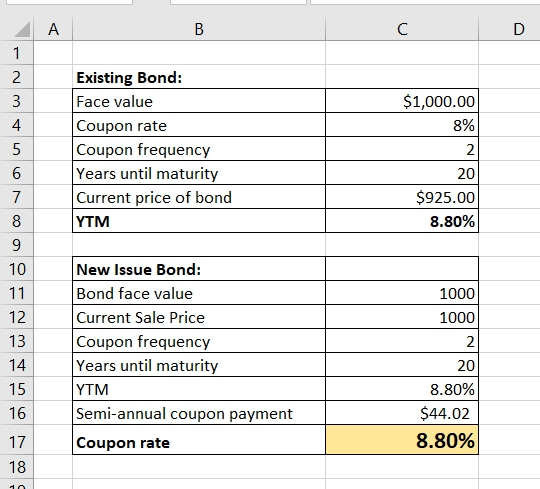540x489 pixels.
Task: Click the Select All corner triangle
Action: point(22,29)
